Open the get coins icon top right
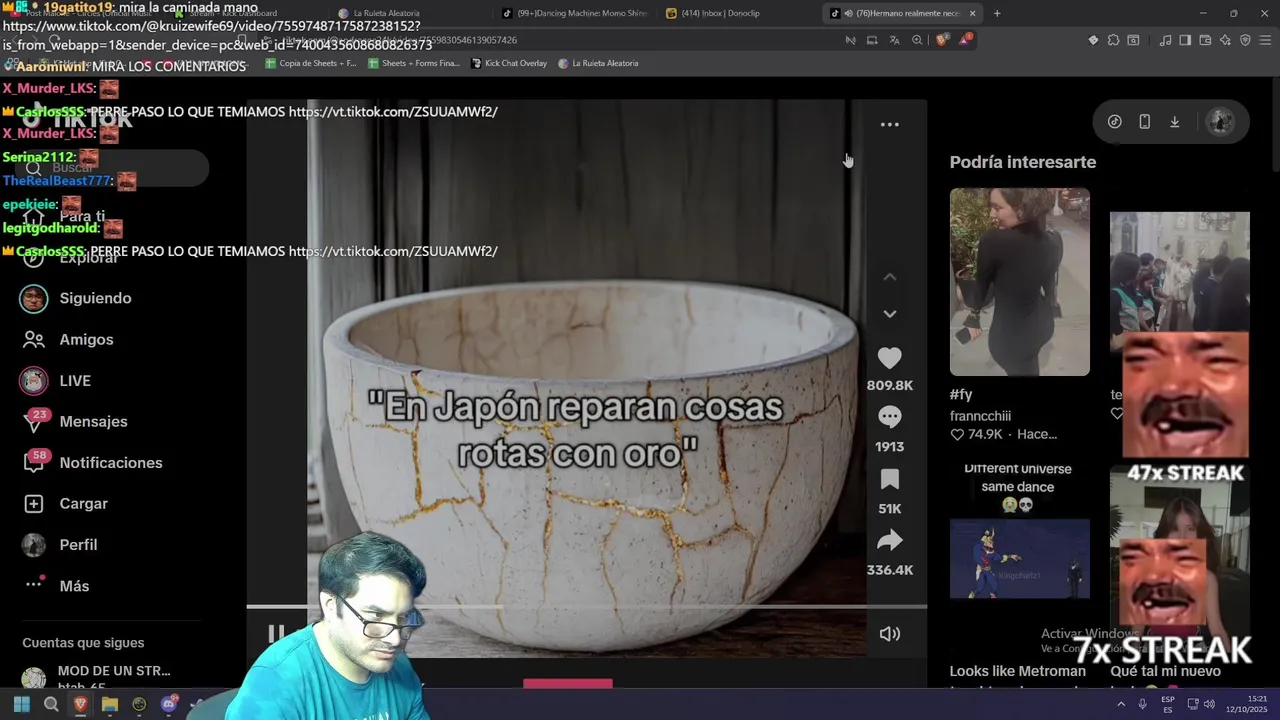 coord(1114,122)
